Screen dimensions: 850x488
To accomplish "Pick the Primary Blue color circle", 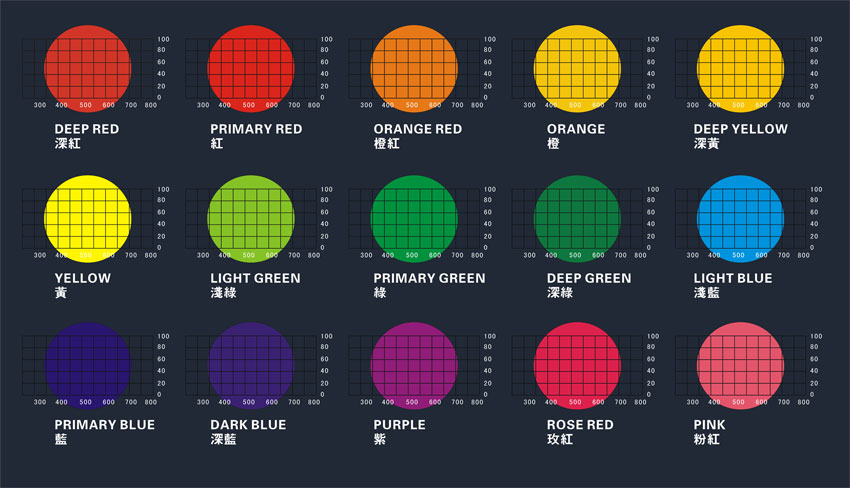I will (88, 365).
